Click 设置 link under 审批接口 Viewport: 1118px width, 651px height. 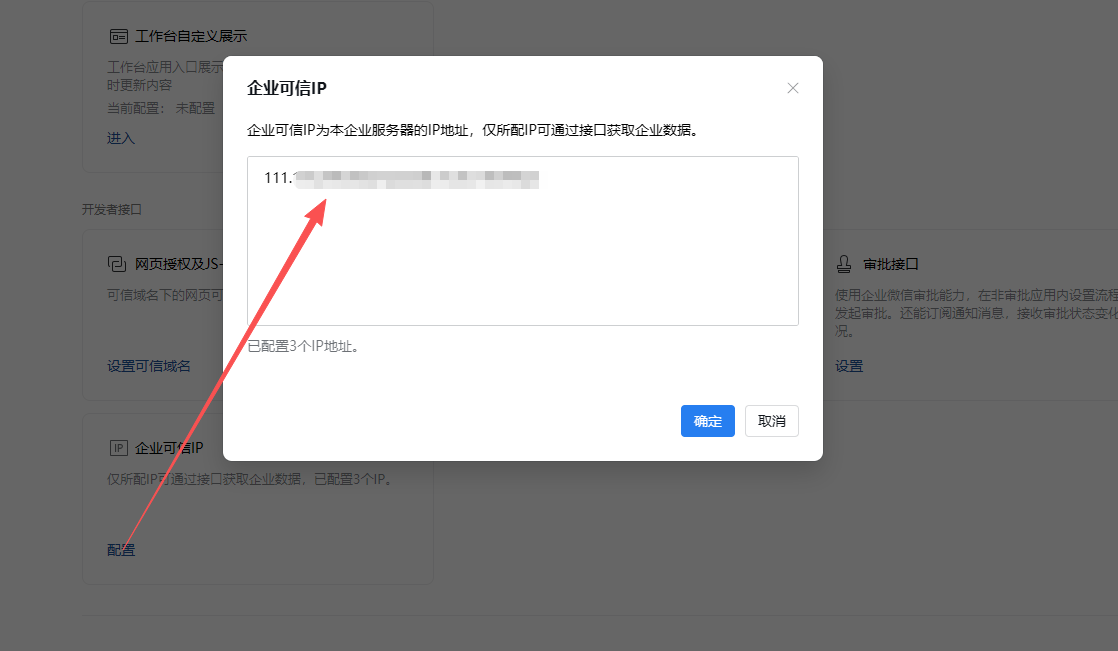click(848, 366)
